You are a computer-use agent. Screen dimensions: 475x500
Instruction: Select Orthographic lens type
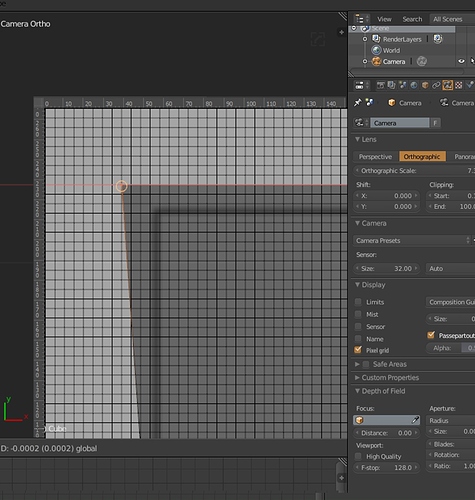pos(422,156)
